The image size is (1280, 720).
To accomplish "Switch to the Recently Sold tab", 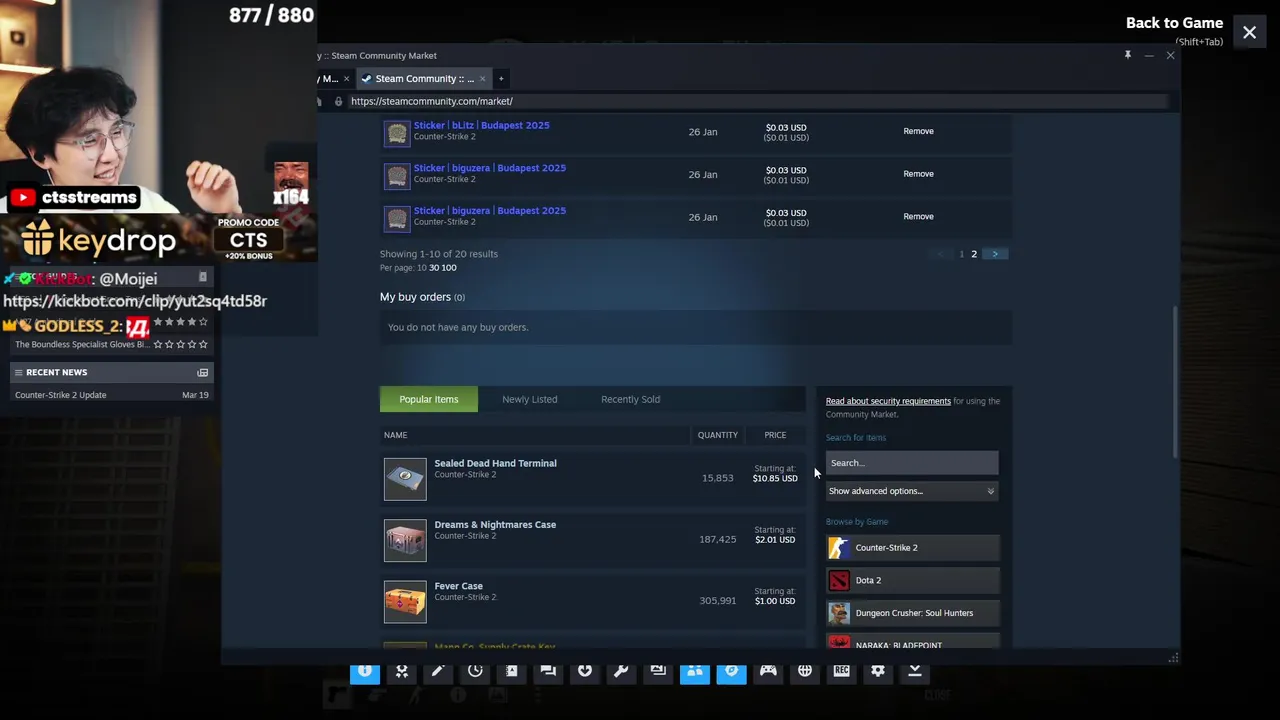I will [x=631, y=399].
